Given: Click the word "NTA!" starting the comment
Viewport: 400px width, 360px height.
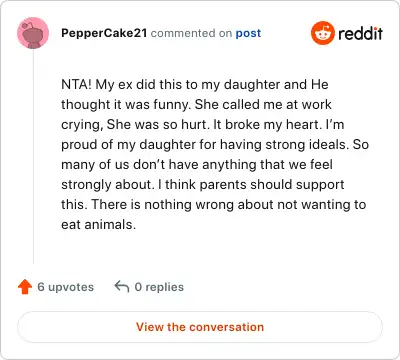Looking at the screenshot, I should [76, 84].
